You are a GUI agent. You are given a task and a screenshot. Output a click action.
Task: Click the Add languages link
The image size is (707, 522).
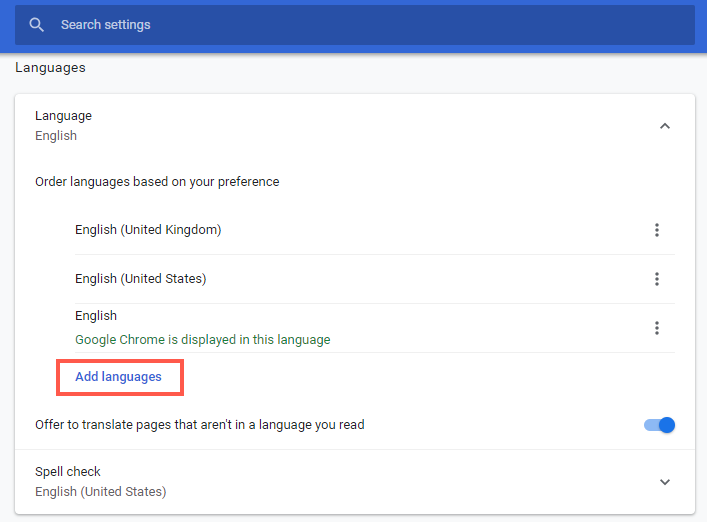coord(118,377)
